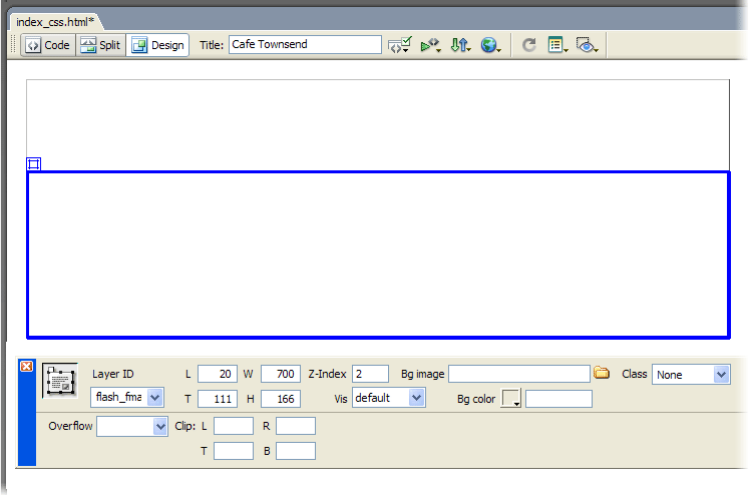Click the Clip R field
Viewport: 749px width, 496px height.
[x=296, y=426]
